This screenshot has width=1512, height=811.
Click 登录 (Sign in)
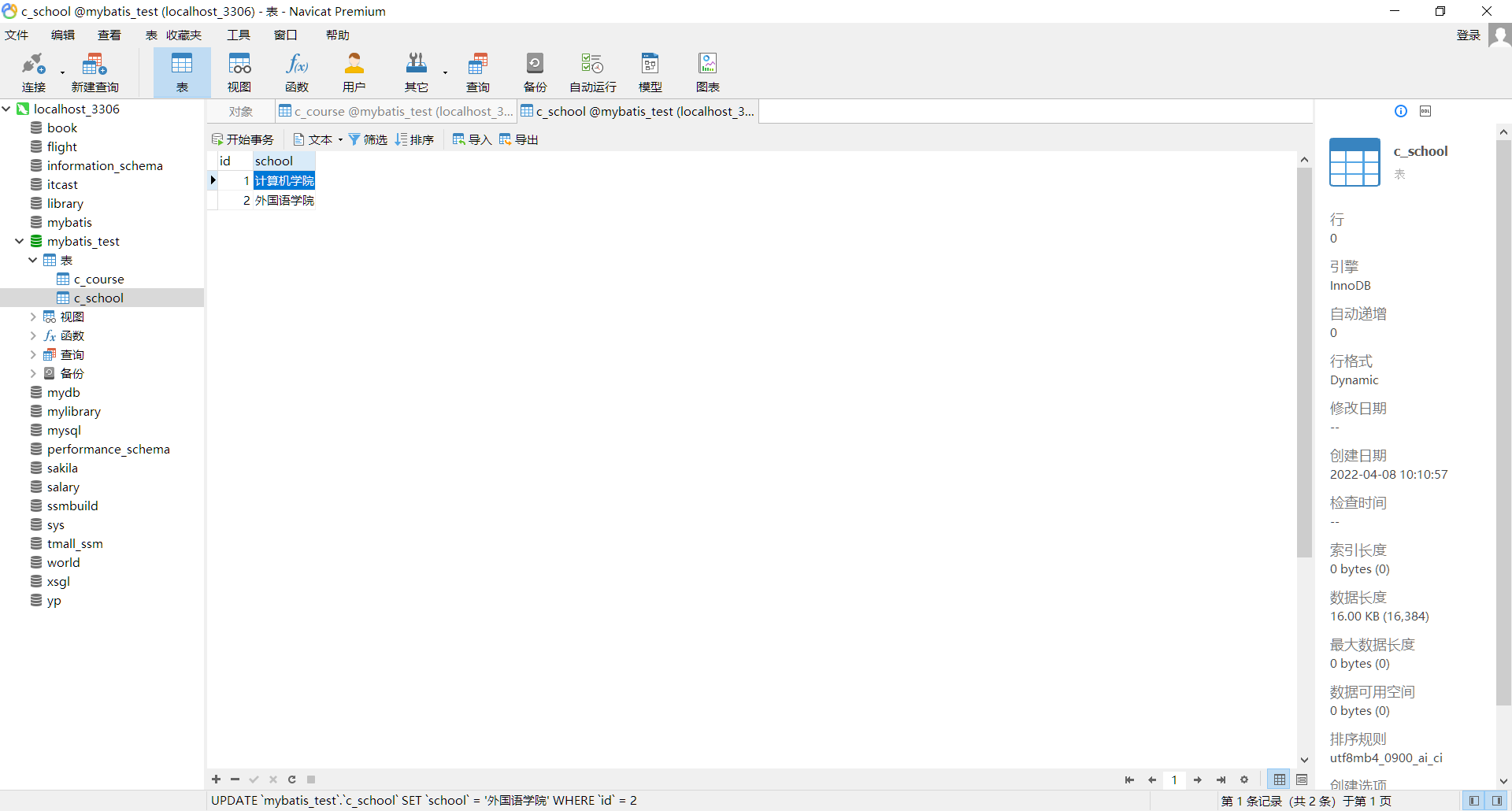click(x=1469, y=35)
